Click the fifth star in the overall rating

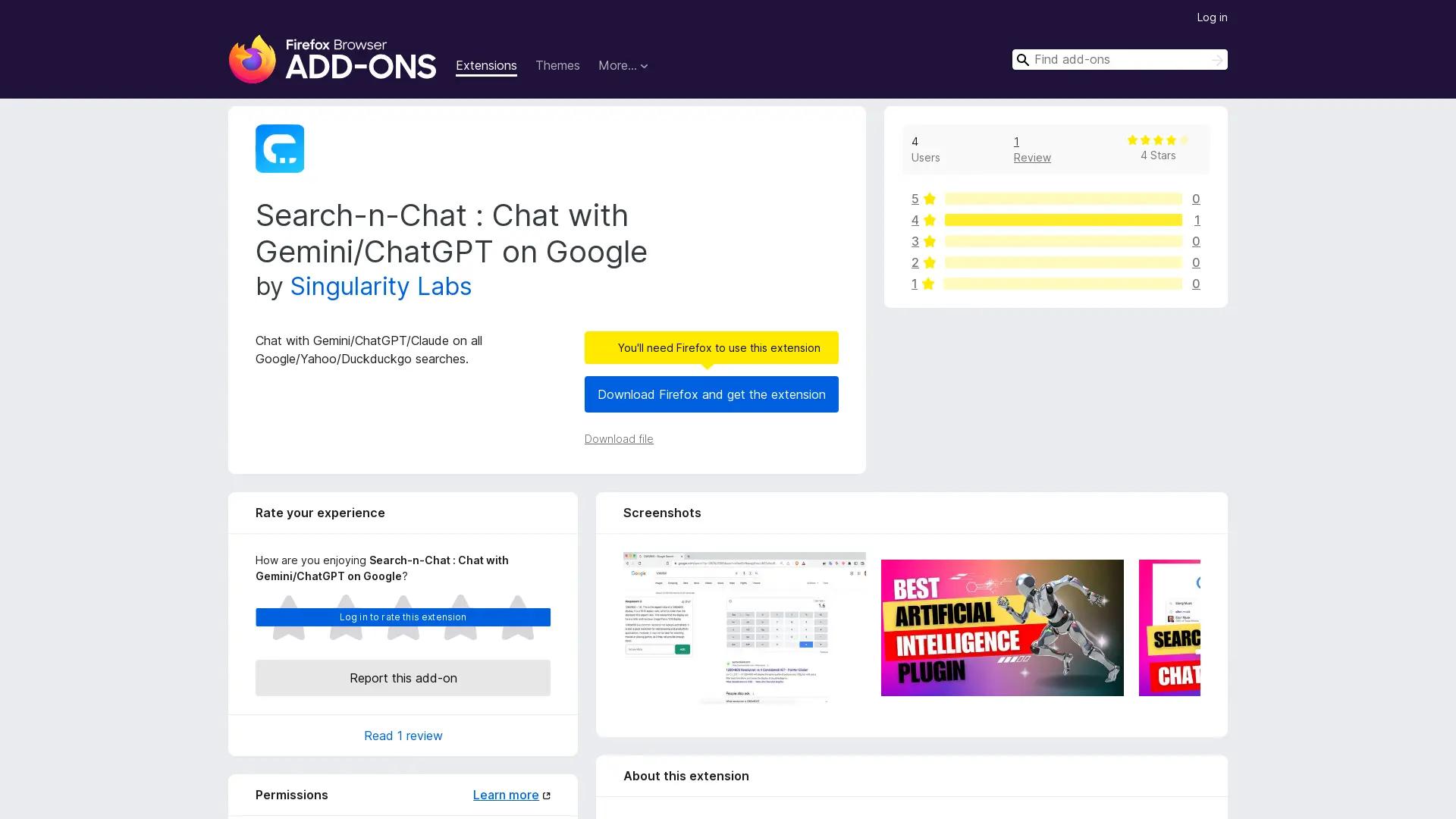[1183, 140]
